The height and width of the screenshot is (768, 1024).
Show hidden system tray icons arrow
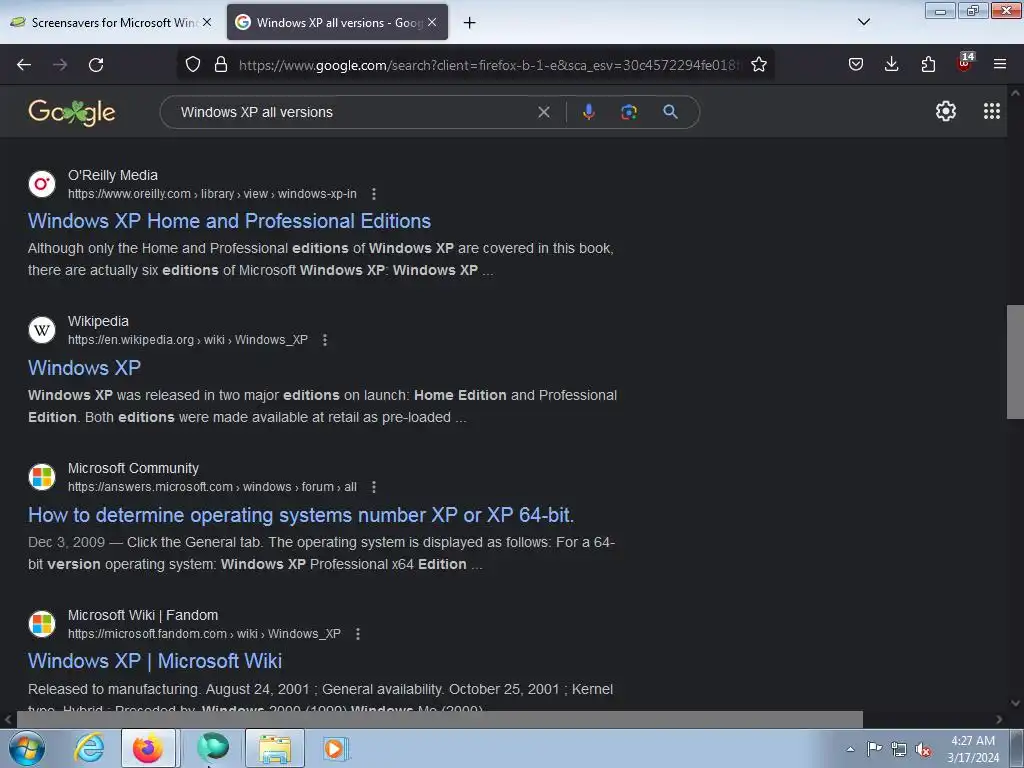(850, 749)
